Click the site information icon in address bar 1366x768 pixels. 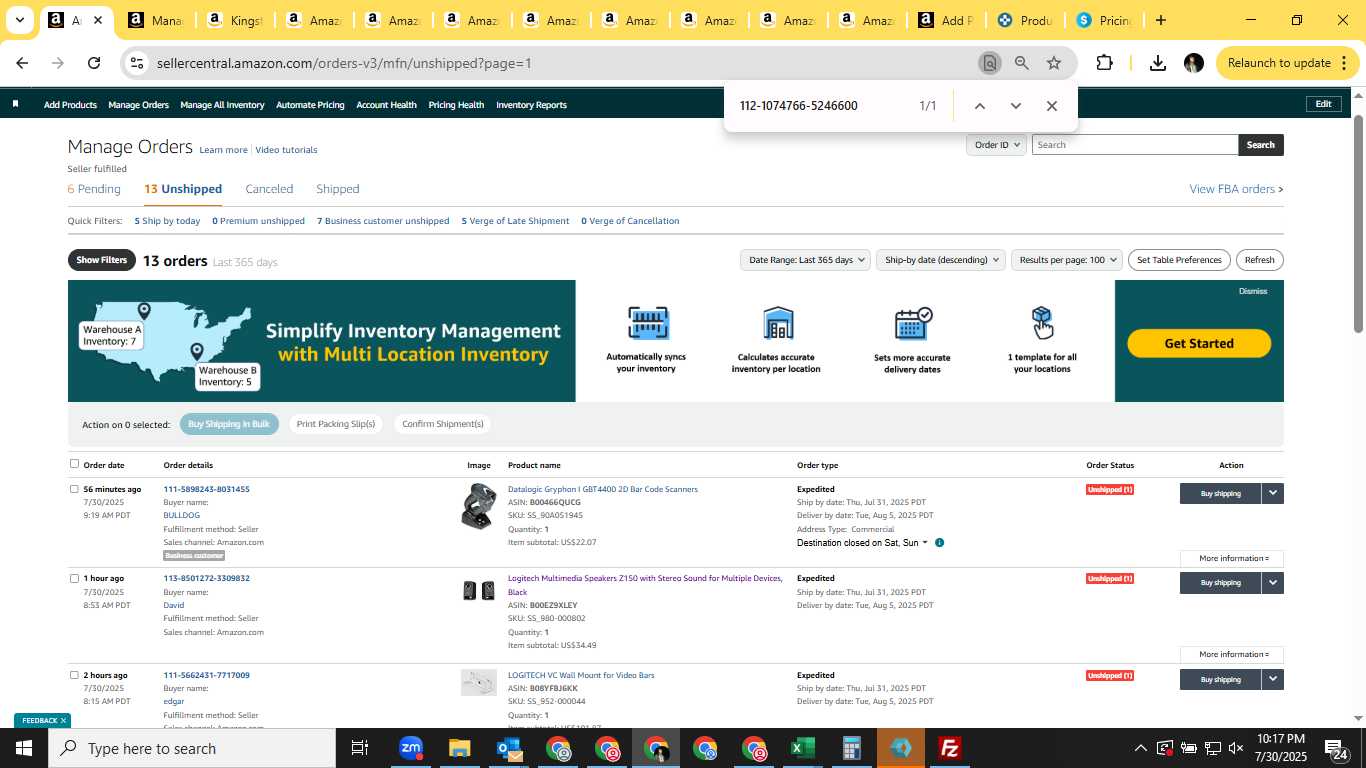pyautogui.click(x=136, y=63)
